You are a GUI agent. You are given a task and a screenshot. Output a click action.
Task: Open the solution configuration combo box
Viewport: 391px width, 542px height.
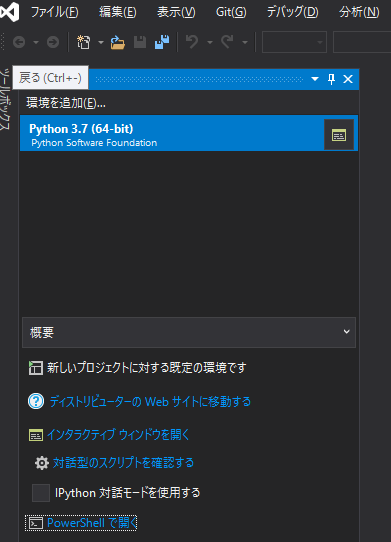[x=294, y=42]
